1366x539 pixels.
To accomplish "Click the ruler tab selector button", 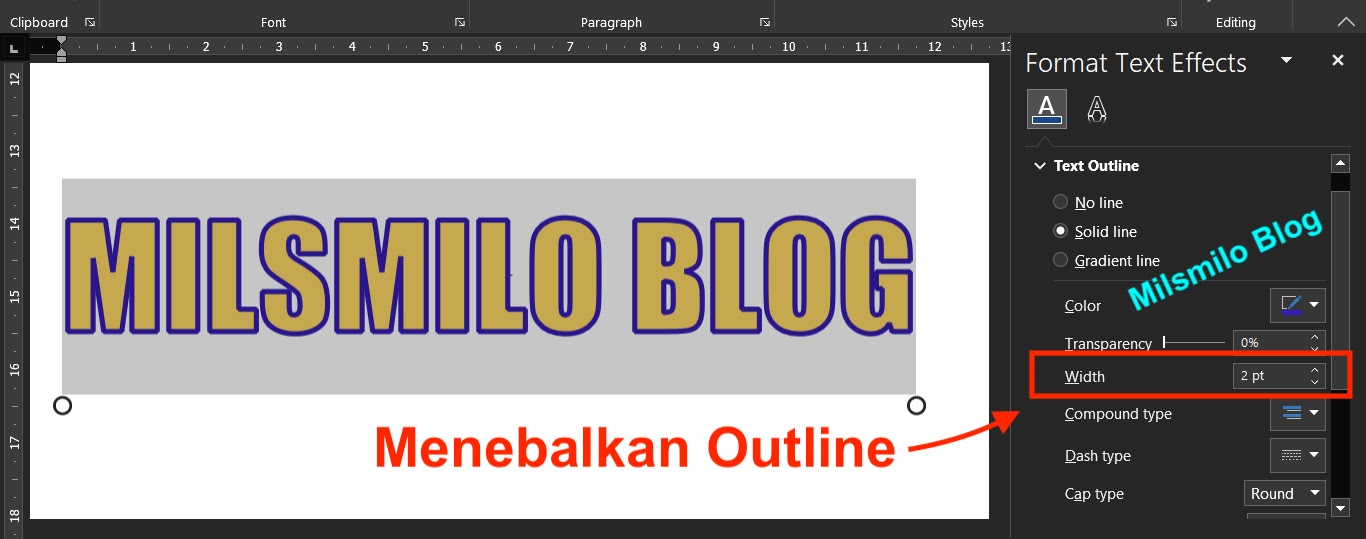I will pos(13,47).
